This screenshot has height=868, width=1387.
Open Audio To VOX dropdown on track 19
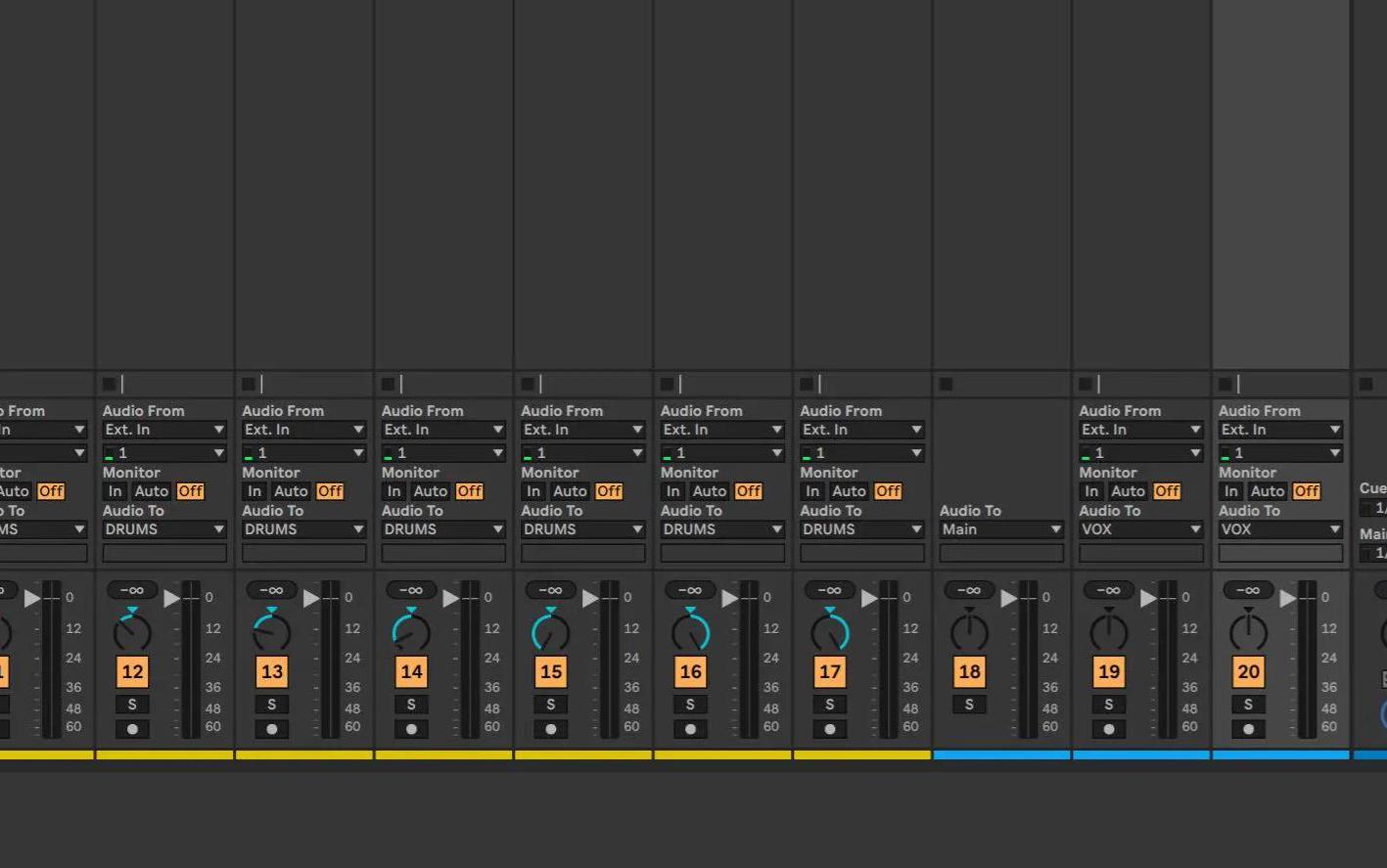pyautogui.click(x=1141, y=529)
